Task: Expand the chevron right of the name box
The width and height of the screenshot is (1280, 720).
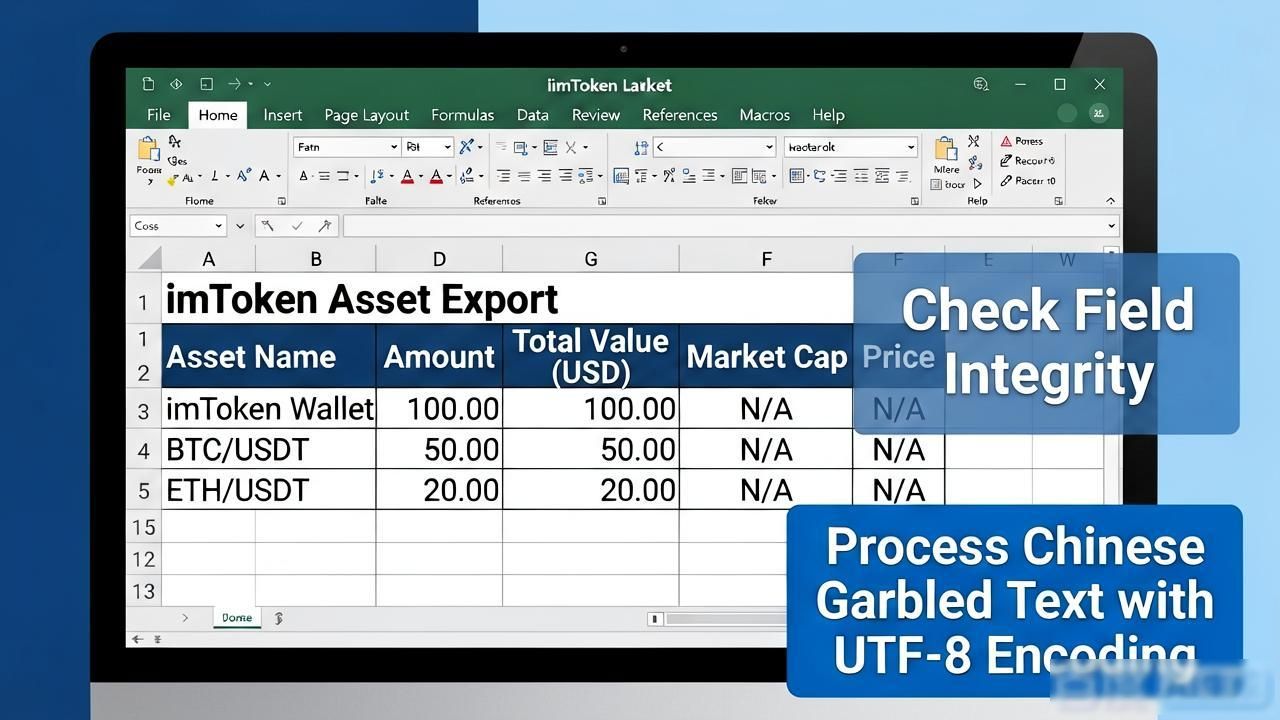Action: point(240,226)
